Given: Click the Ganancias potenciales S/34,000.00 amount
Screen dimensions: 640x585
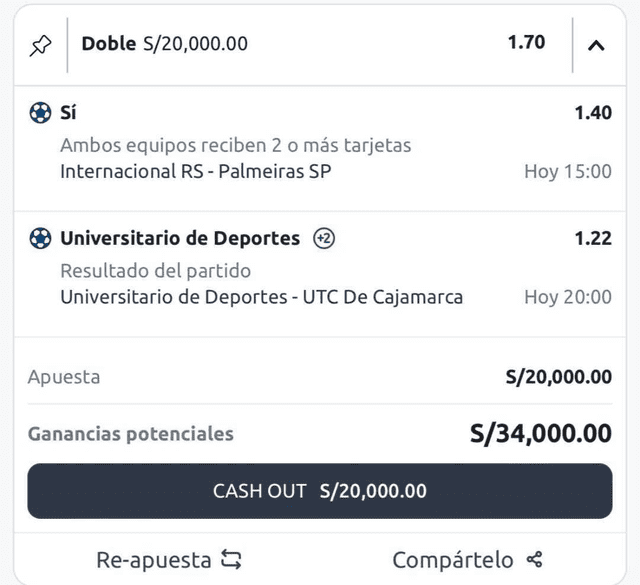Looking at the screenshot, I should pos(541,433).
